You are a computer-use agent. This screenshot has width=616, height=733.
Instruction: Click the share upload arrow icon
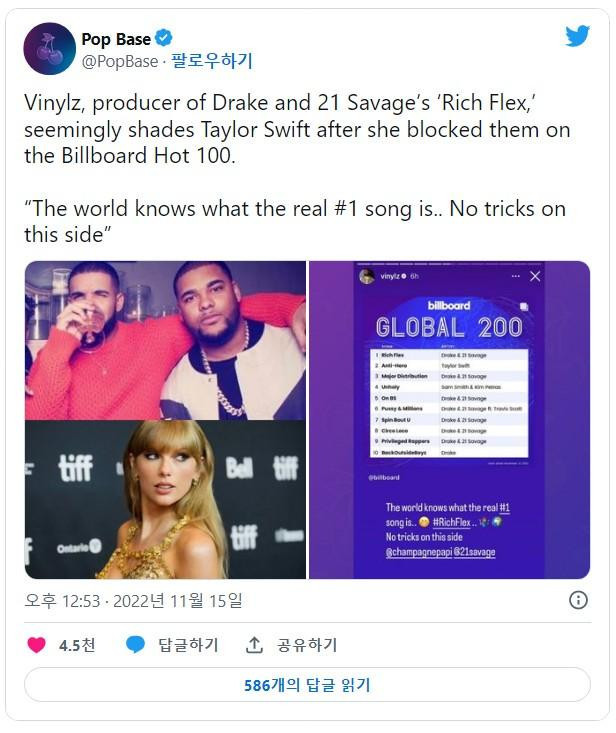[x=255, y=645]
